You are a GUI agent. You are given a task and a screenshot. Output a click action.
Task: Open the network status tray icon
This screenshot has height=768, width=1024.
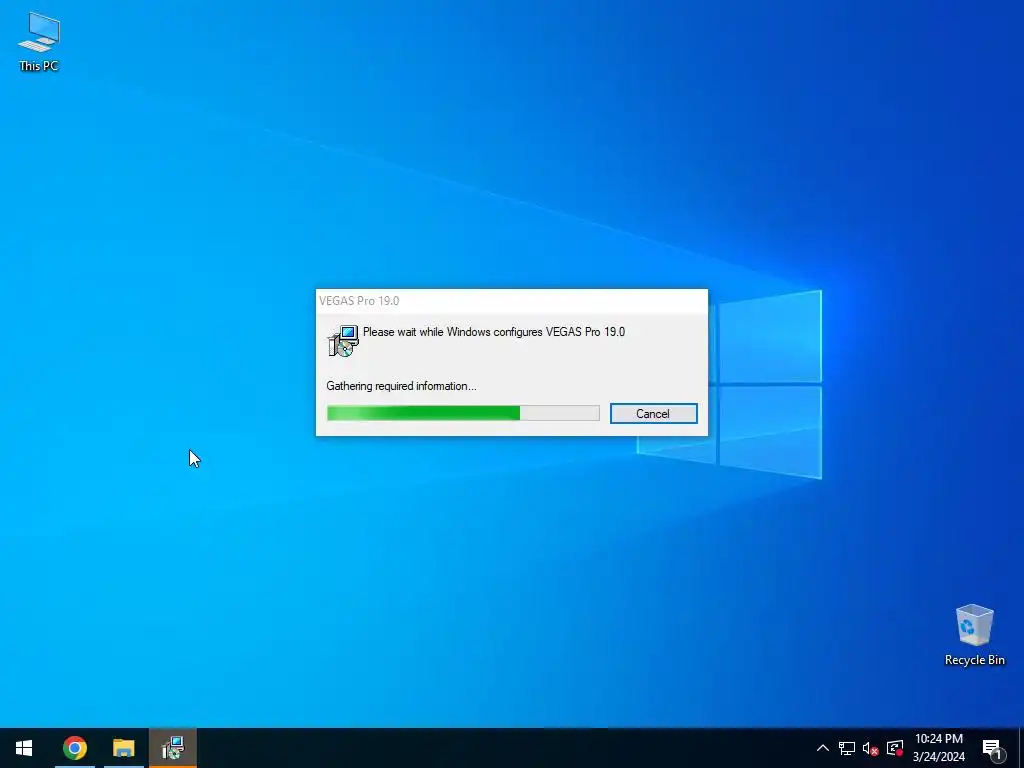pos(847,748)
